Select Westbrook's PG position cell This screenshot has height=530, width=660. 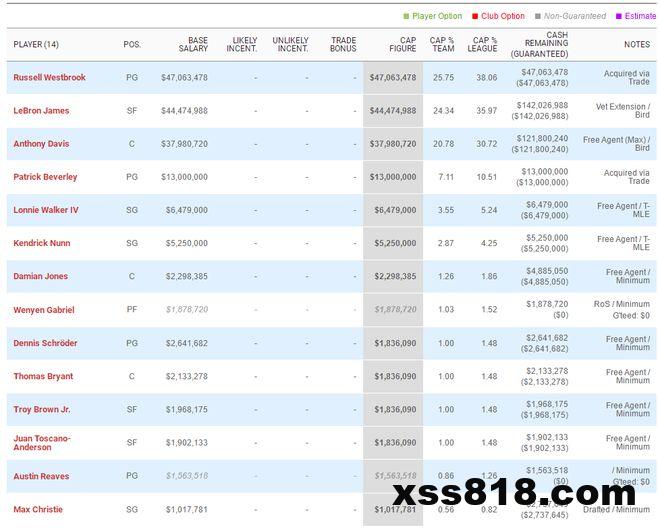132,78
